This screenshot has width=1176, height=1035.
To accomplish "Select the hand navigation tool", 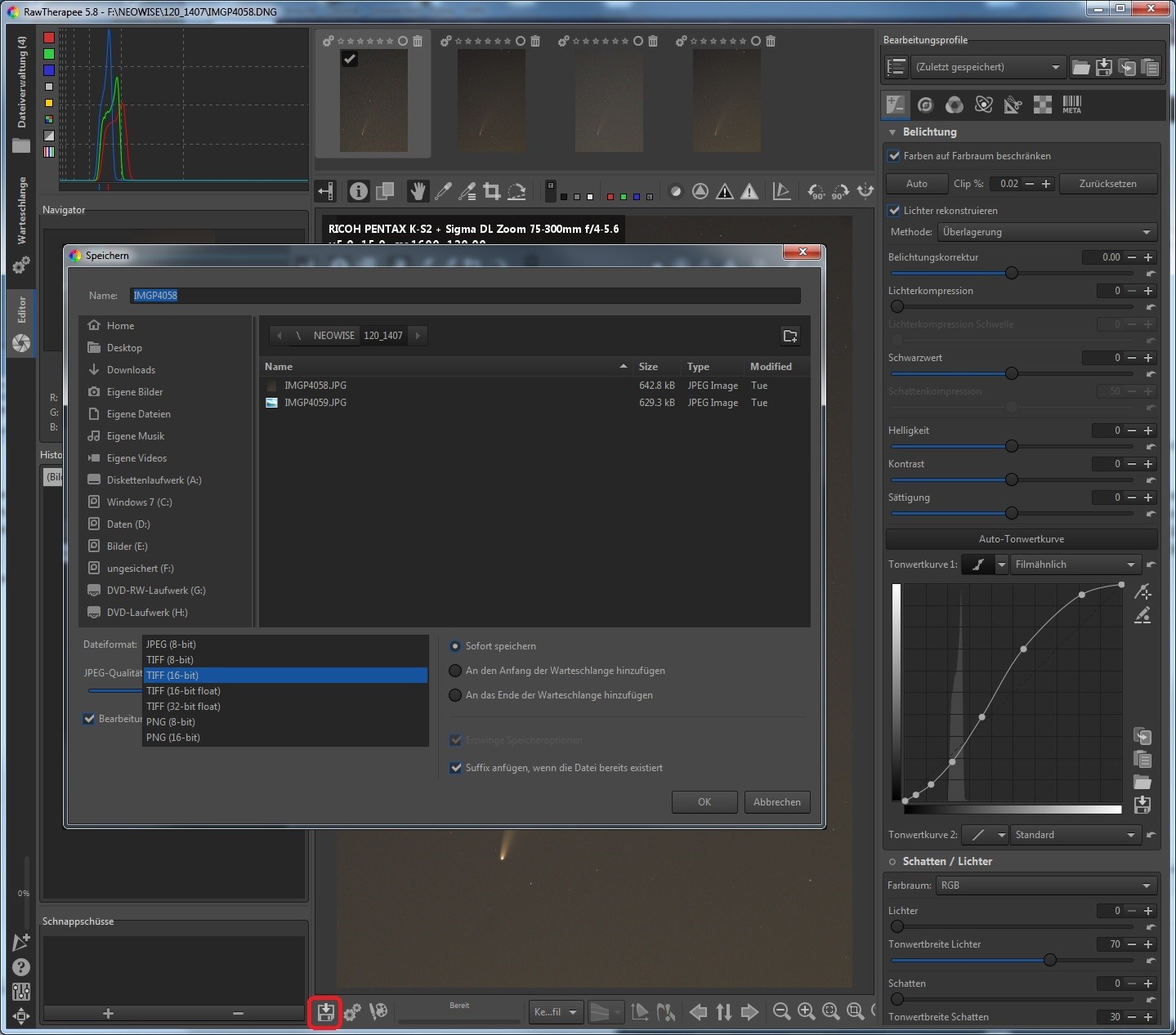I will (x=418, y=191).
